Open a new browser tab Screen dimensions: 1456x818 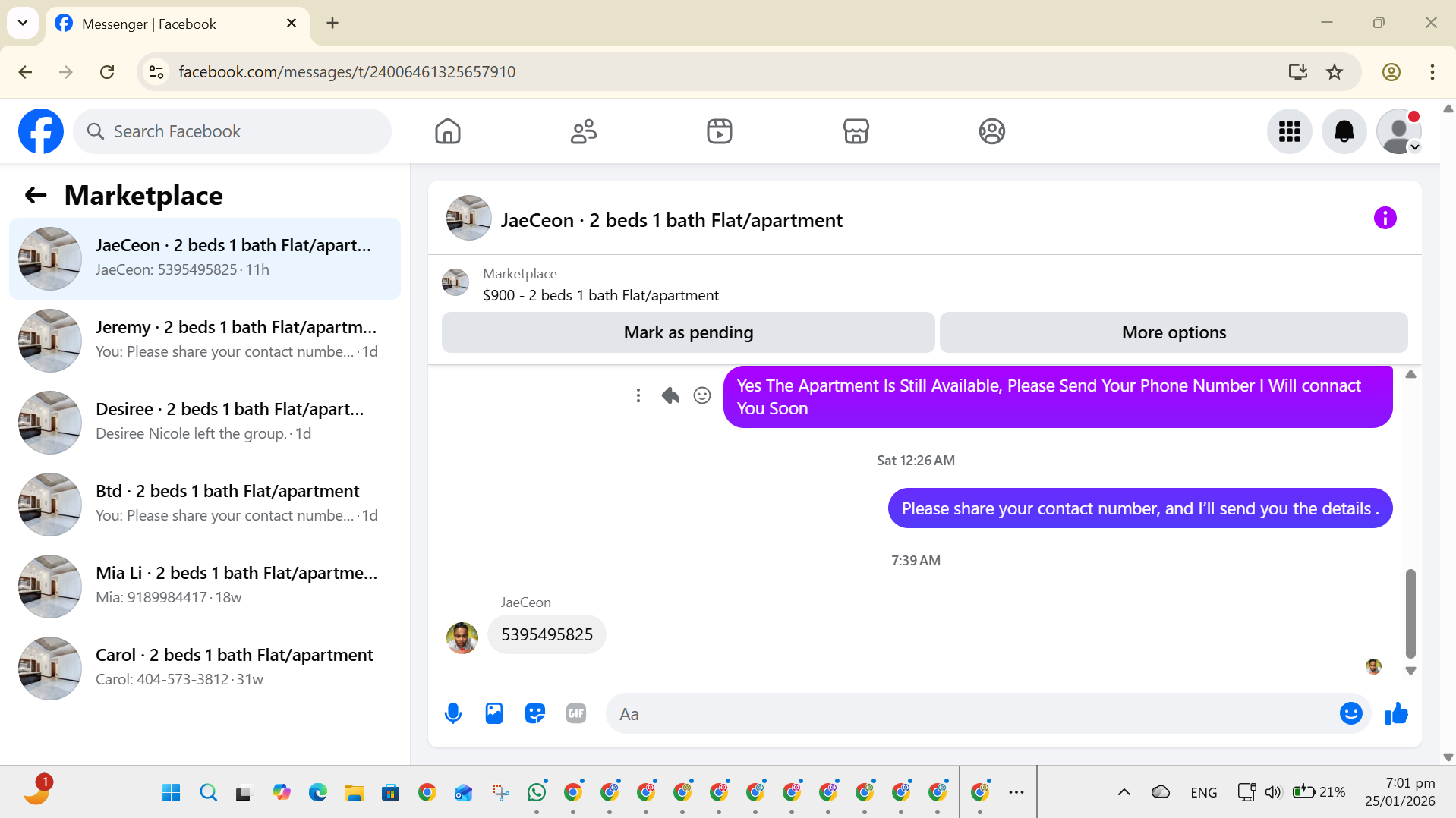pos(332,23)
